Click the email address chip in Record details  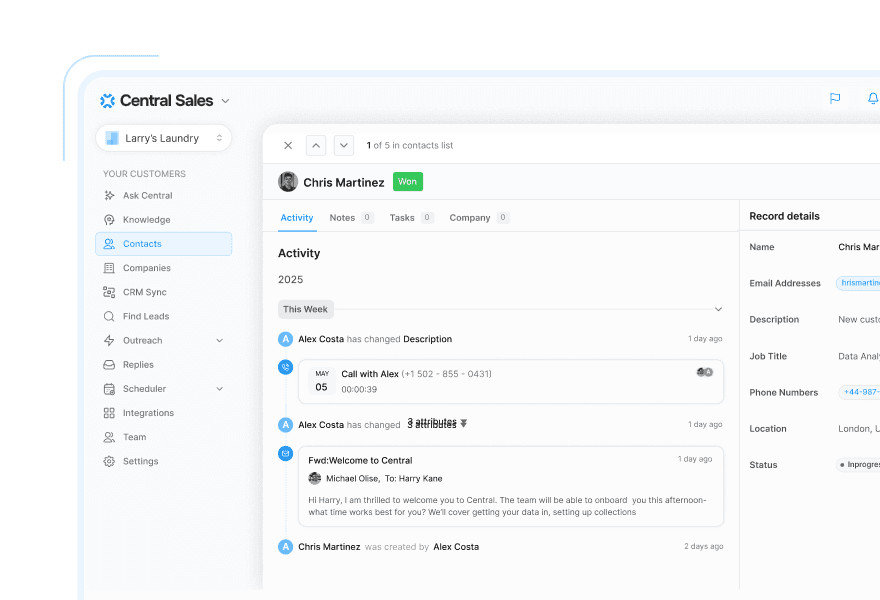click(x=859, y=283)
